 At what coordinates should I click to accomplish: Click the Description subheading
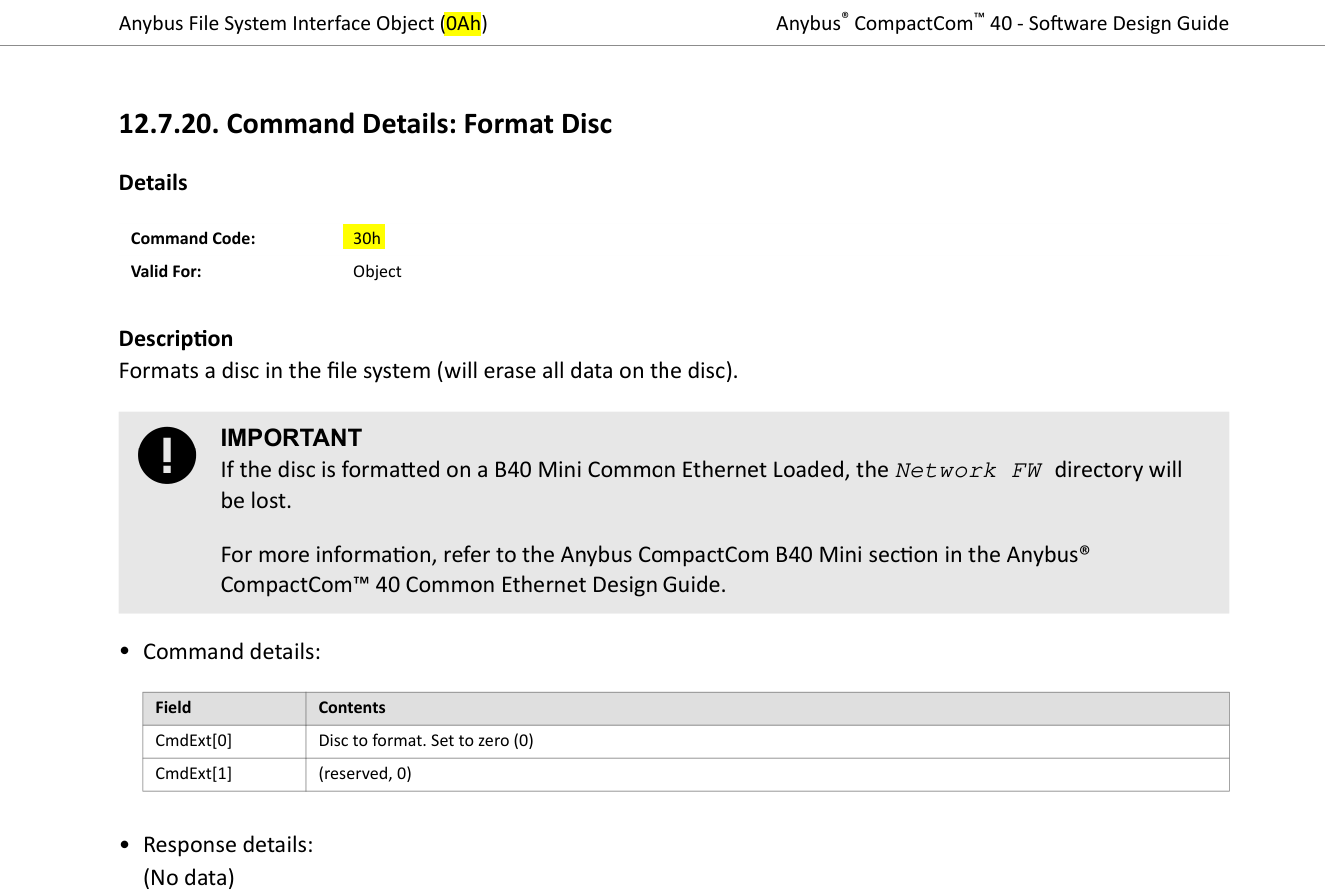(x=176, y=339)
